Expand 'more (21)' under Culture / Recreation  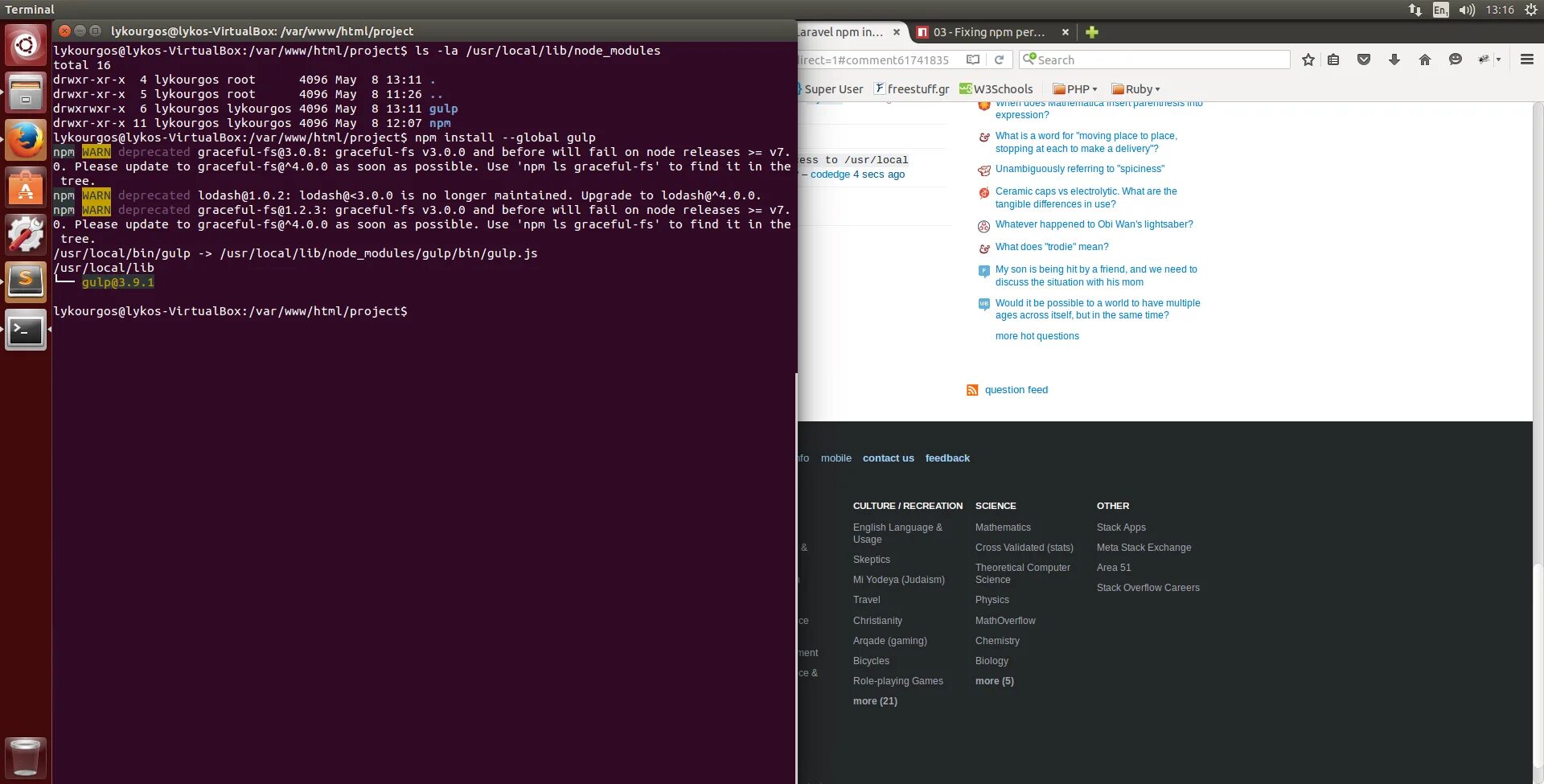click(875, 701)
